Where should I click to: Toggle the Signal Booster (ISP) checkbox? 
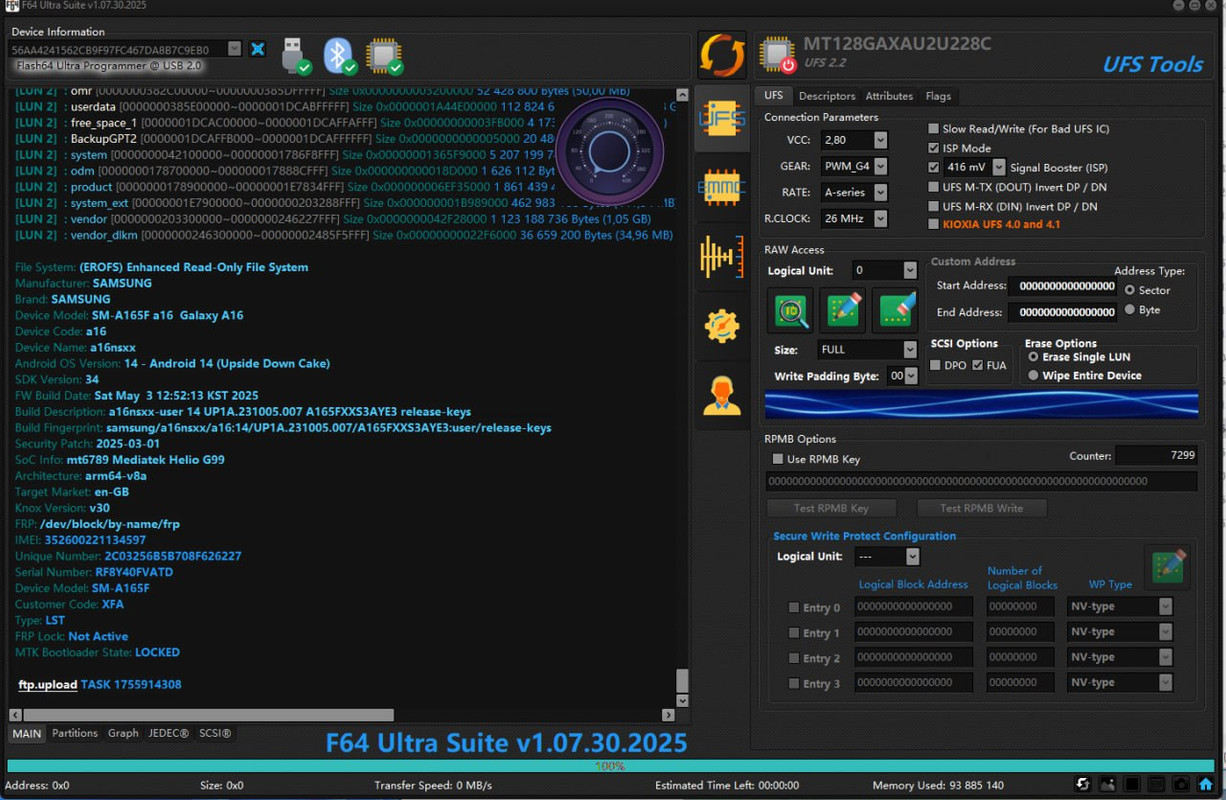click(x=933, y=168)
